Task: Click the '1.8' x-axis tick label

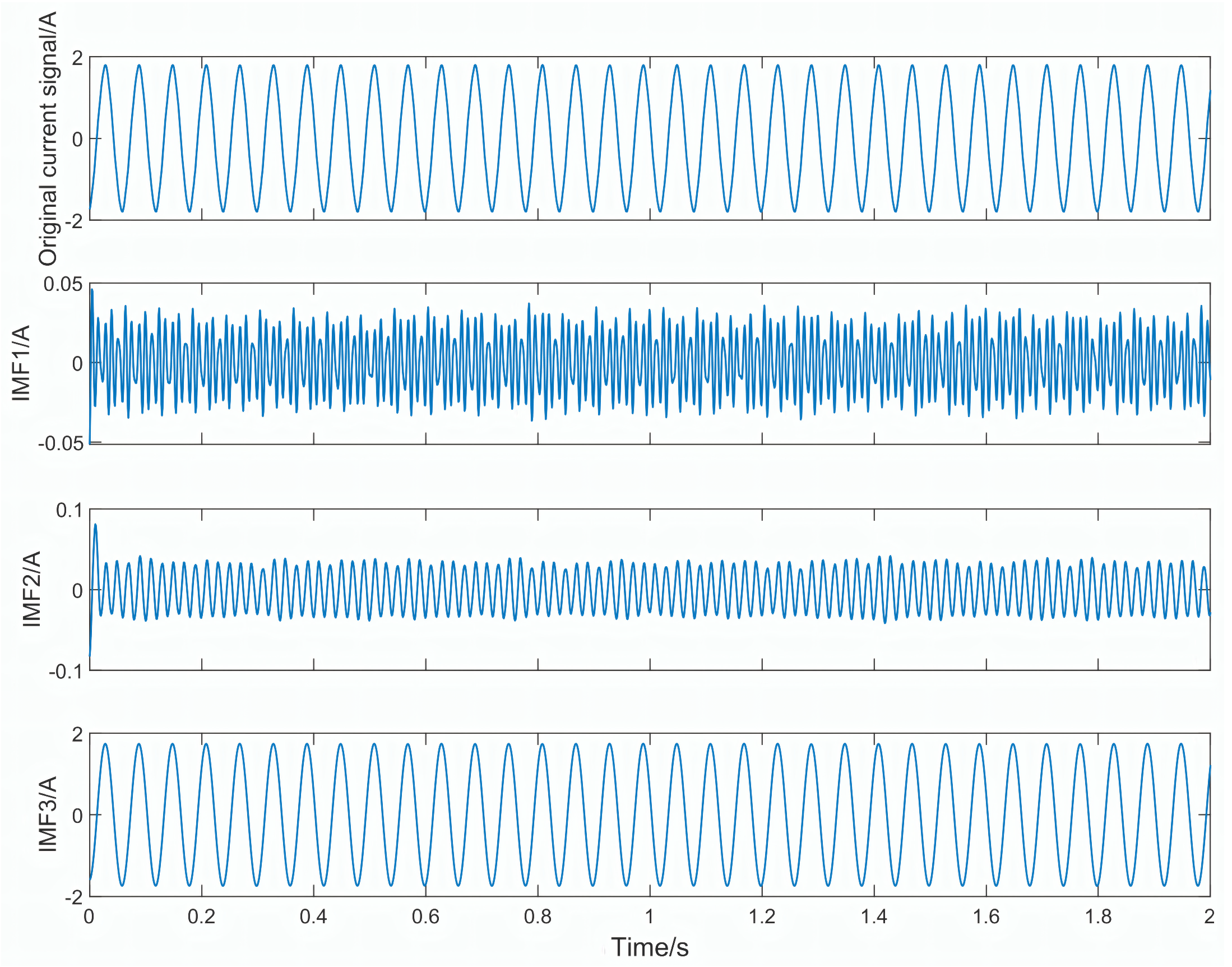Action: tap(1099, 916)
